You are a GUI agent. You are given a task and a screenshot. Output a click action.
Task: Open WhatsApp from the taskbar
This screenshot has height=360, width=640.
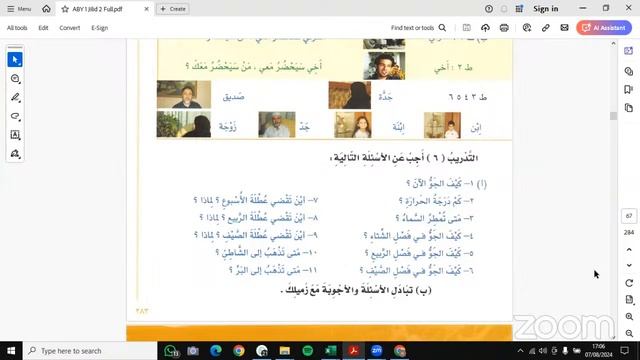[171, 351]
